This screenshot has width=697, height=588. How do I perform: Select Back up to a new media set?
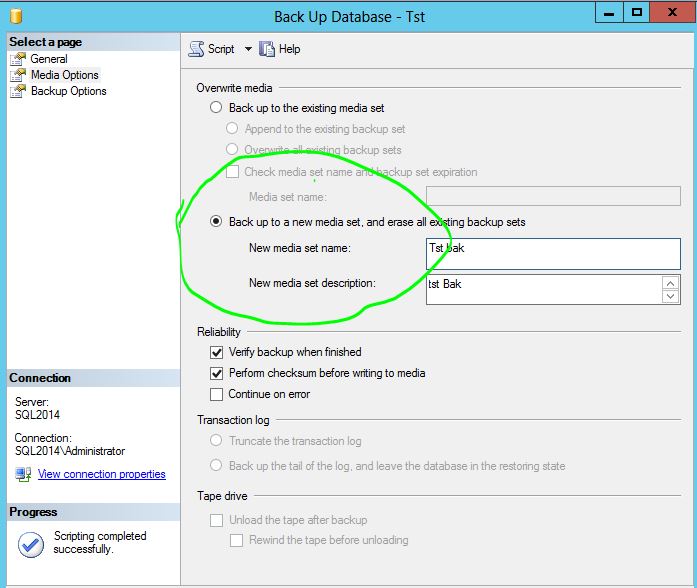[216, 222]
